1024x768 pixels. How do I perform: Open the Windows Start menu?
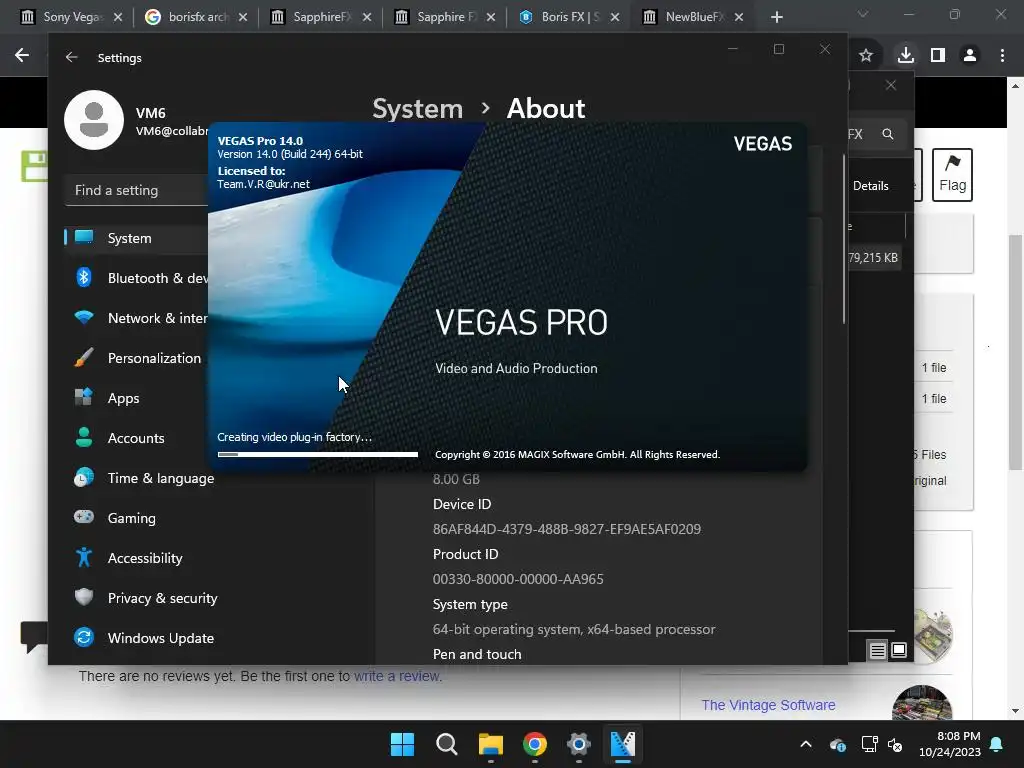402,744
